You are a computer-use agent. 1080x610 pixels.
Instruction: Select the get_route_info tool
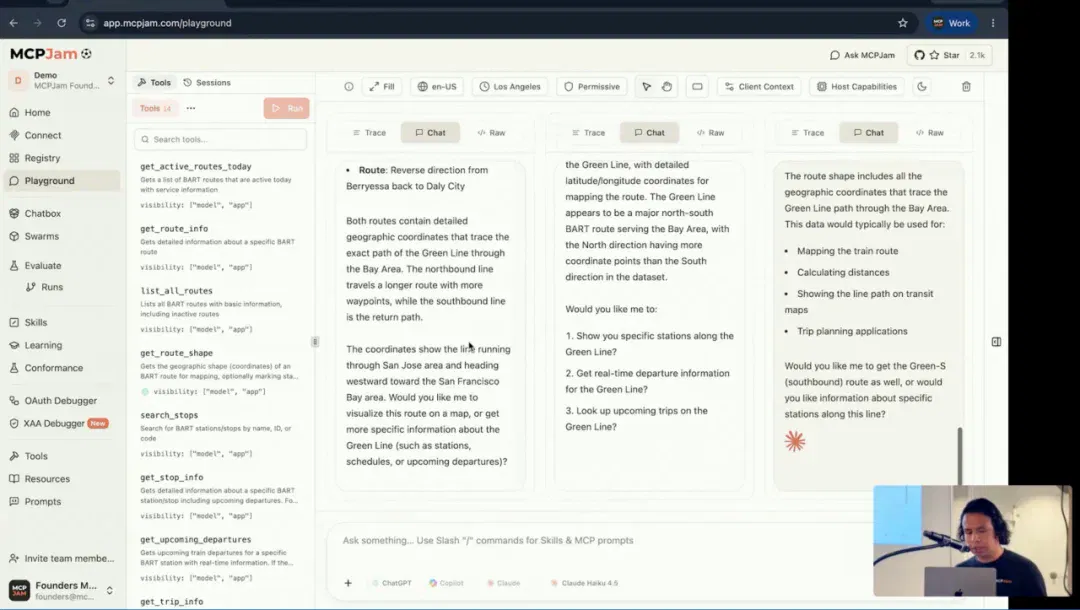[x=220, y=247]
